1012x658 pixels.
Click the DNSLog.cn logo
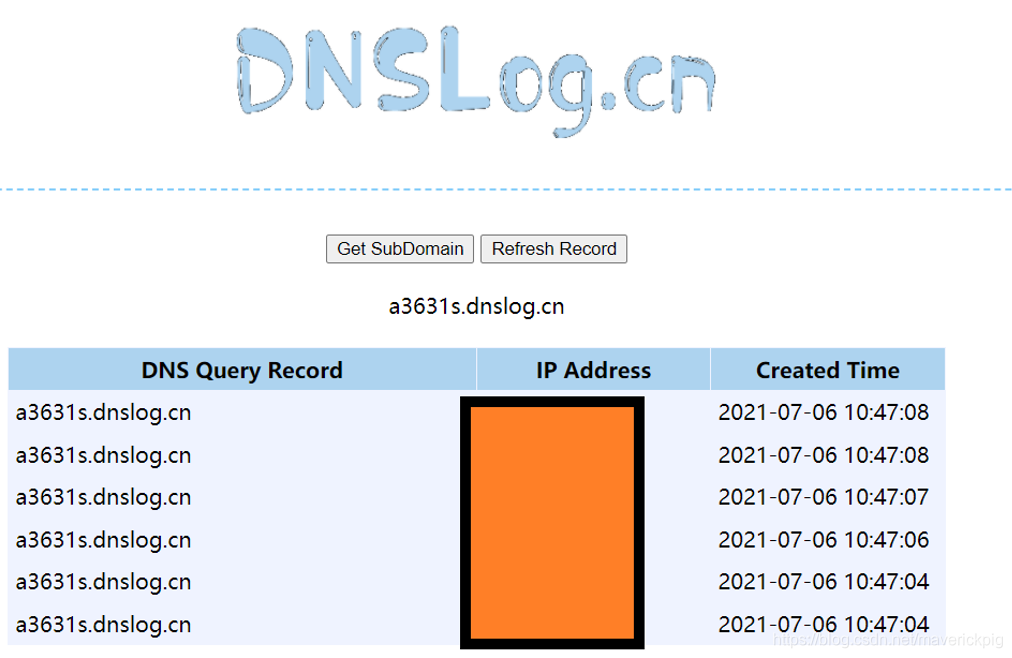476,80
